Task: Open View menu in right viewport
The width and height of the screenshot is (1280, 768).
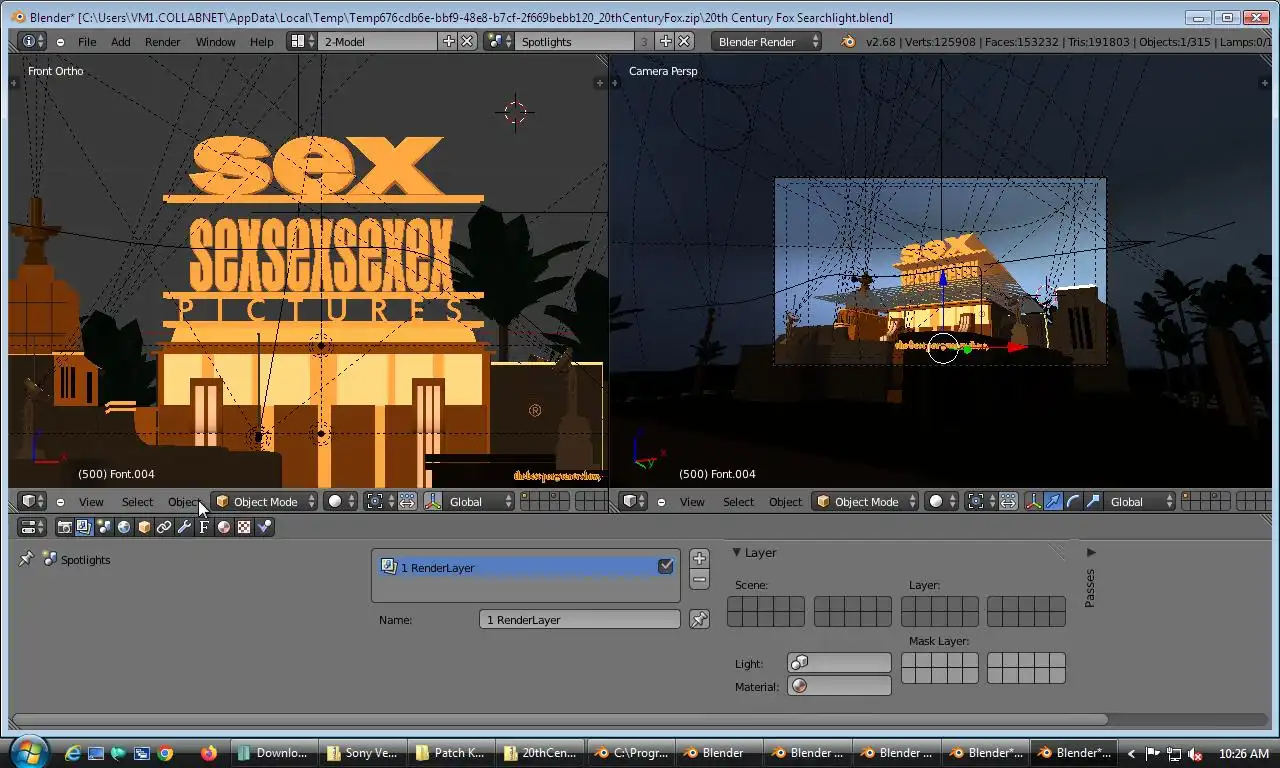Action: tap(692, 502)
